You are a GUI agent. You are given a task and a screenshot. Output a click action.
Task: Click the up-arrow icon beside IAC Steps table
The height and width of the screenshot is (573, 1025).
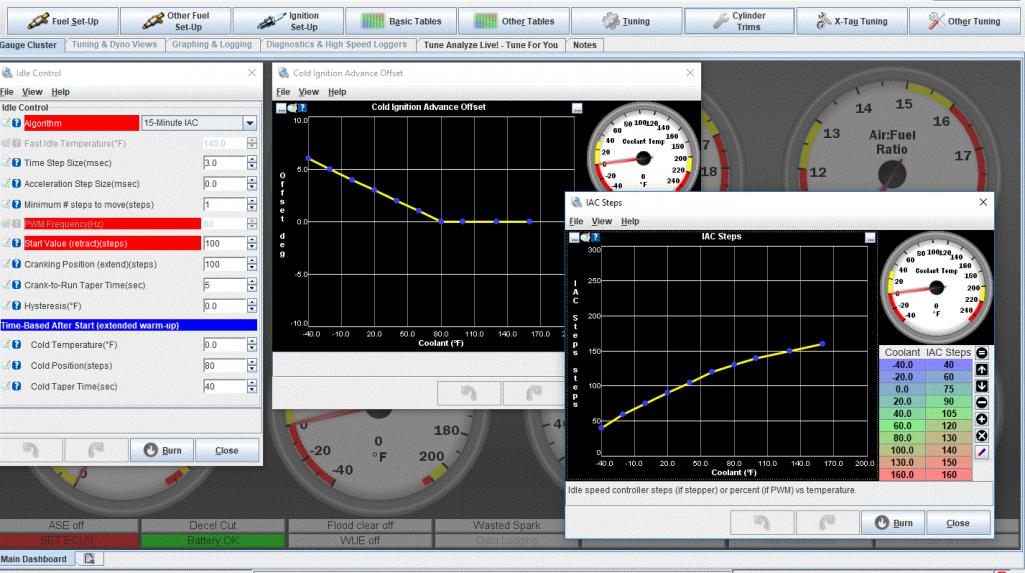pyautogui.click(x=981, y=369)
